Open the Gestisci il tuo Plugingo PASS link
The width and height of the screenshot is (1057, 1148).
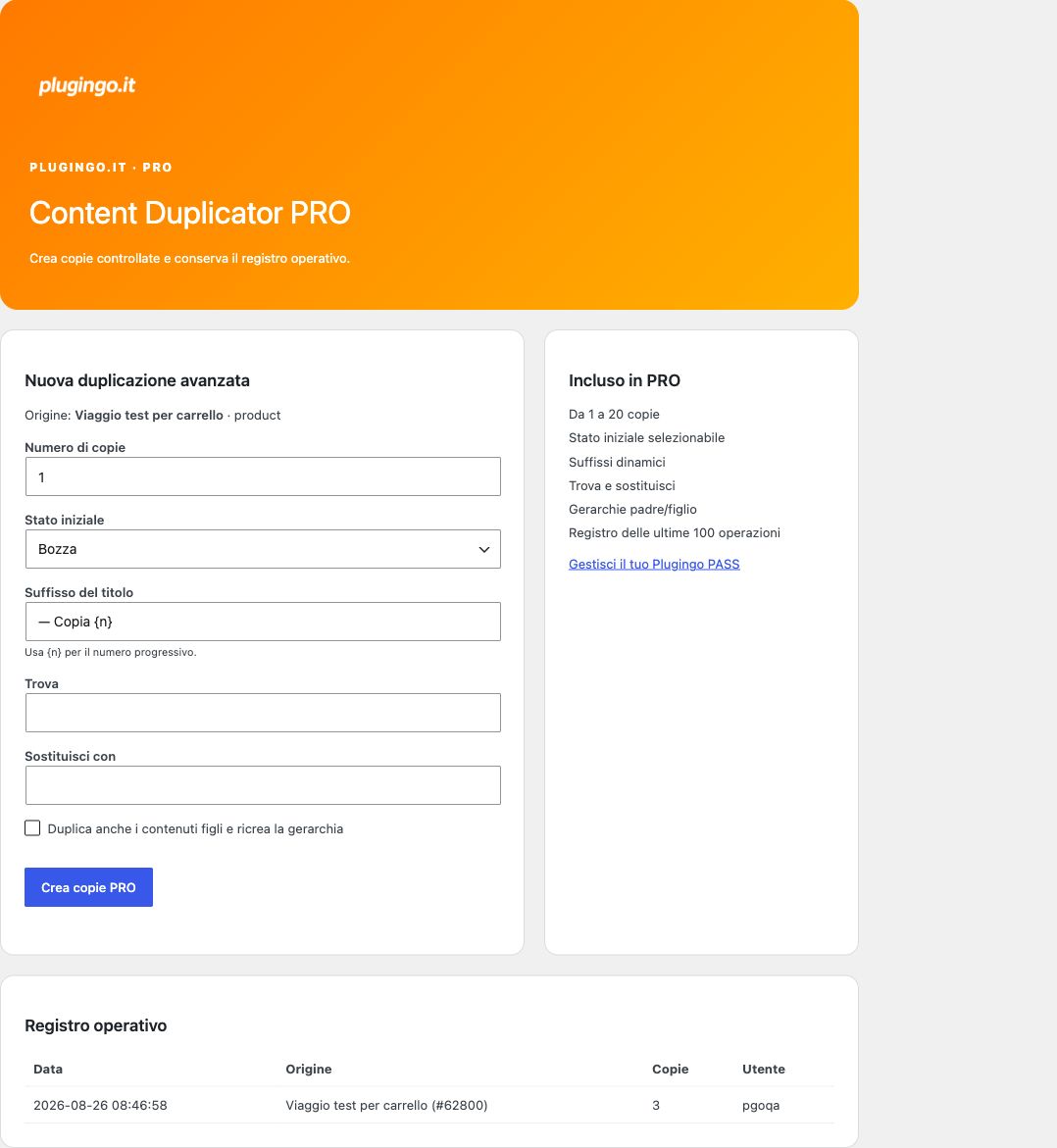click(654, 564)
